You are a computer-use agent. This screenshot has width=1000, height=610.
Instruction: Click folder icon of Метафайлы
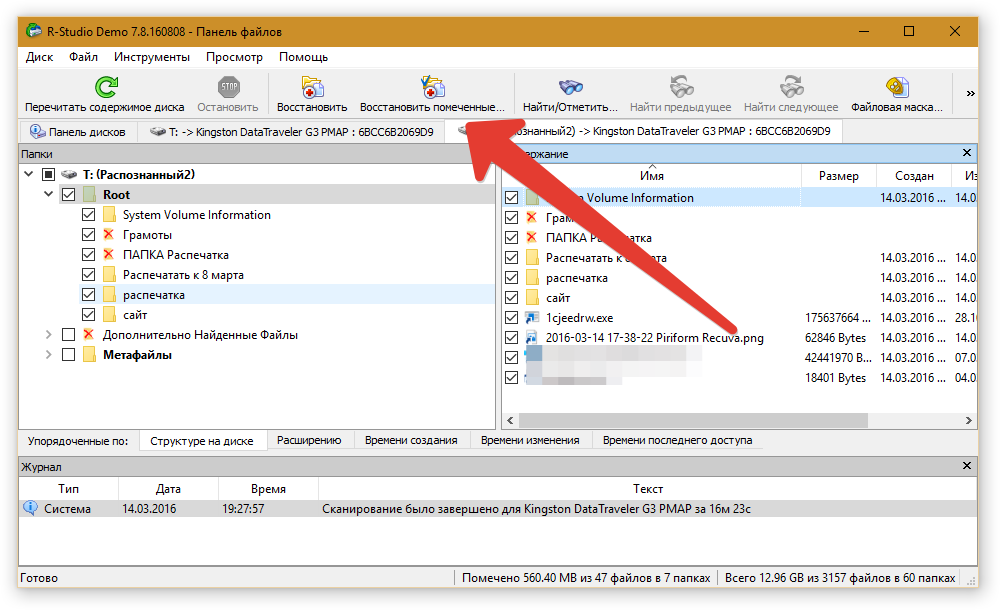(x=89, y=354)
